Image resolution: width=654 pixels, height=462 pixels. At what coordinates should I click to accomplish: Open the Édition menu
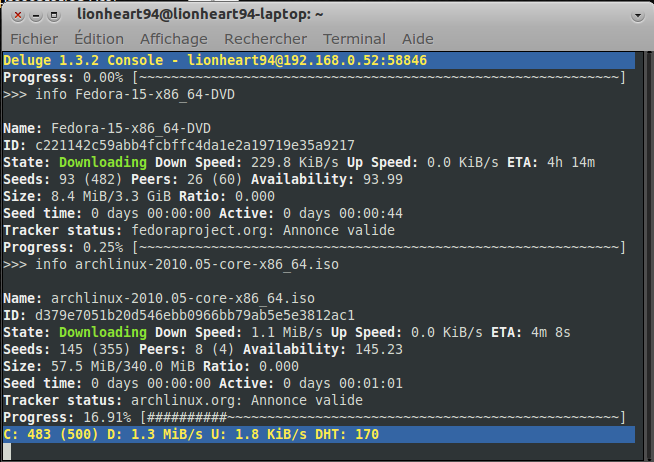[99, 39]
